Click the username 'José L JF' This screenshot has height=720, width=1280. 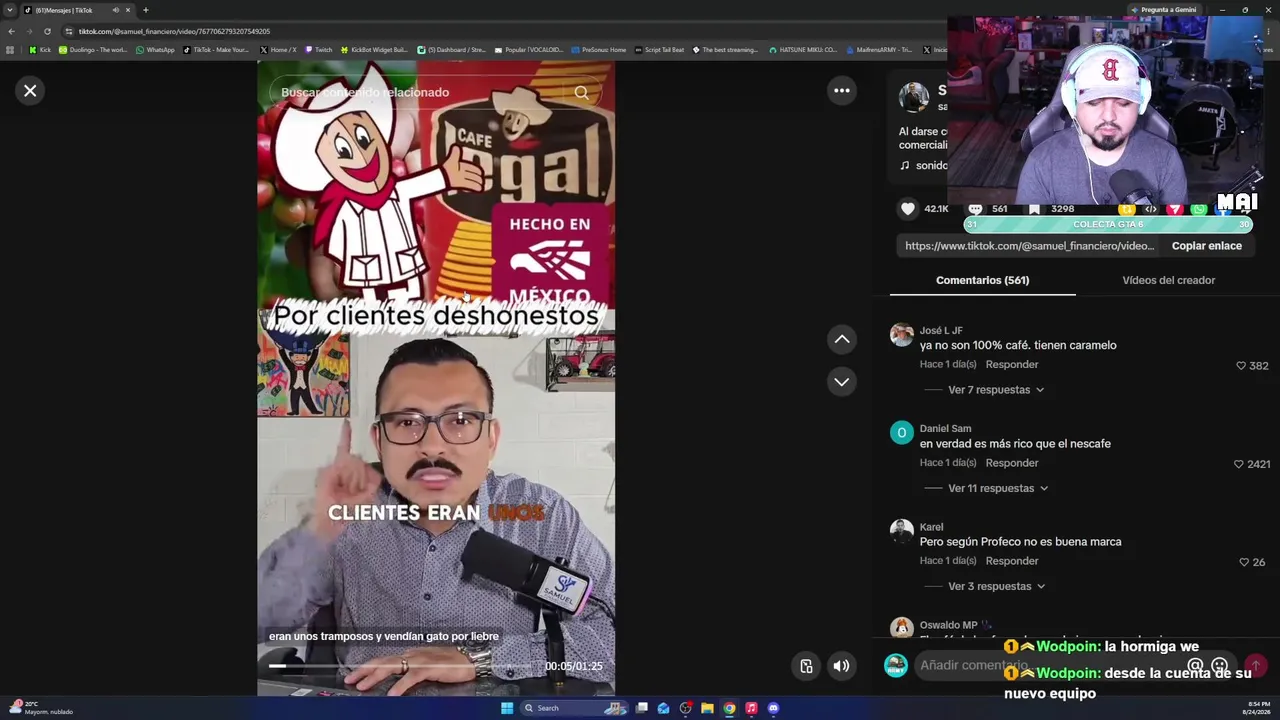941,331
